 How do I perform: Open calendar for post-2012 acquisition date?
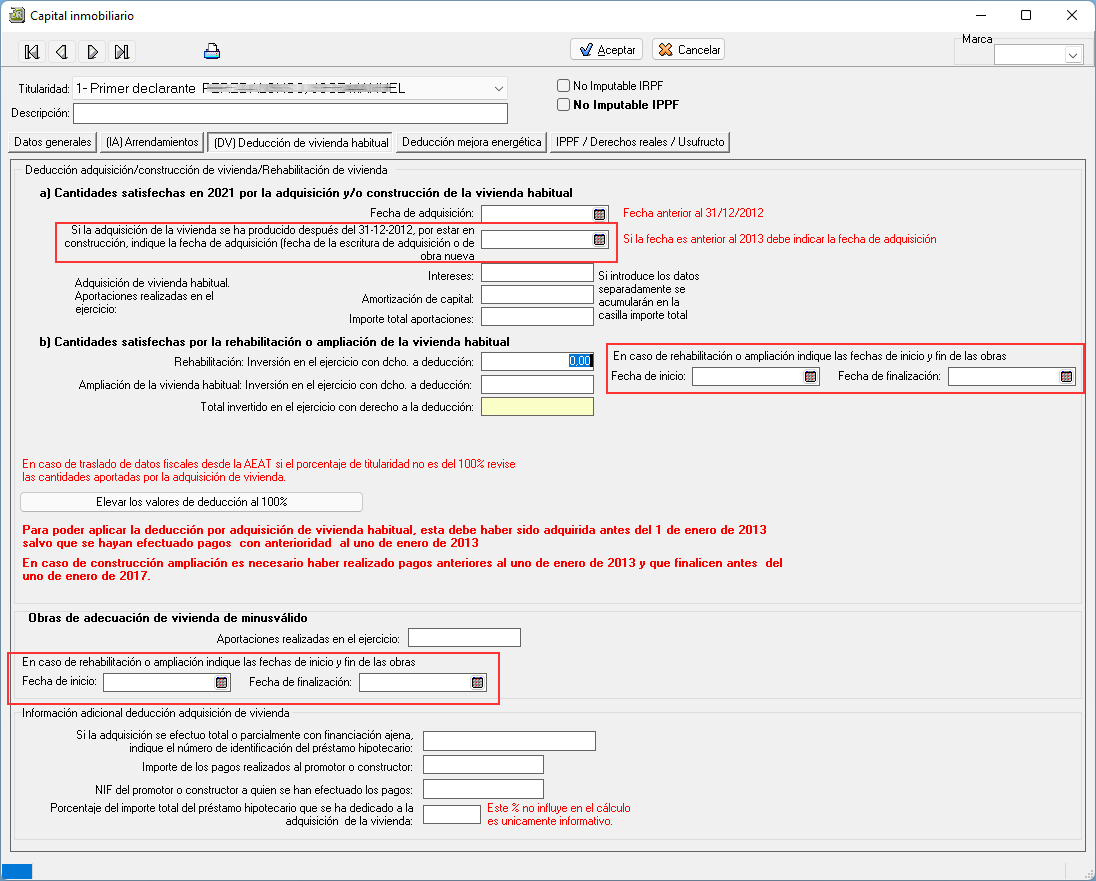pyautogui.click(x=599, y=239)
